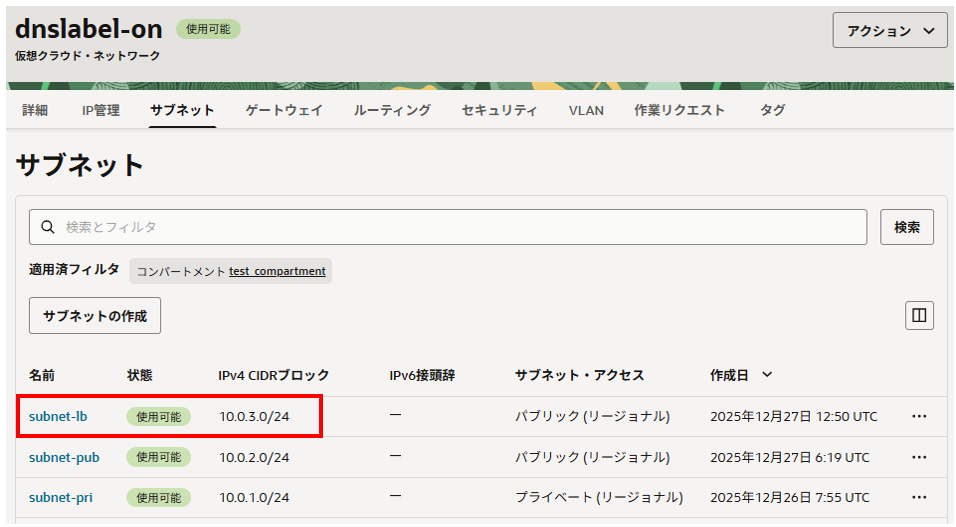Viewport: 956px width, 527px height.
Task: Open the ゲートウェイ tab
Action: pos(284,110)
